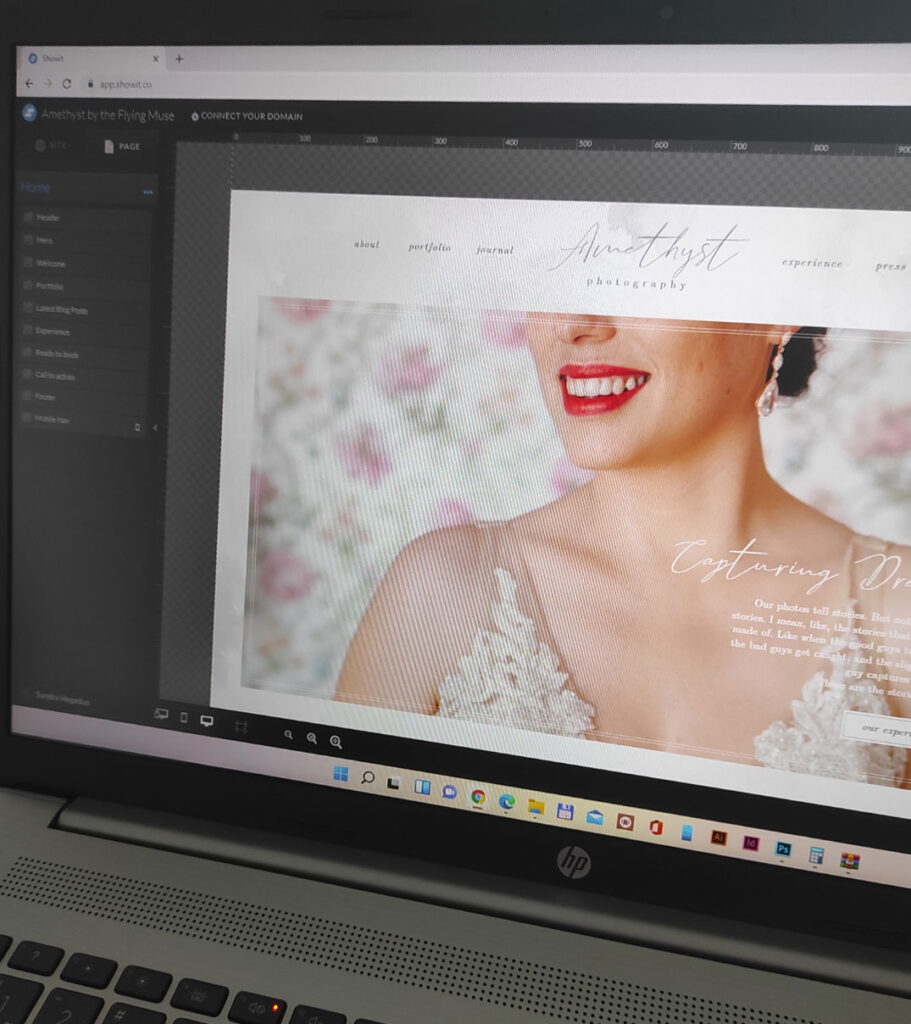This screenshot has width=911, height=1024.
Task: Select the 'Our photos tell stories' paragraph
Action: tap(822, 647)
